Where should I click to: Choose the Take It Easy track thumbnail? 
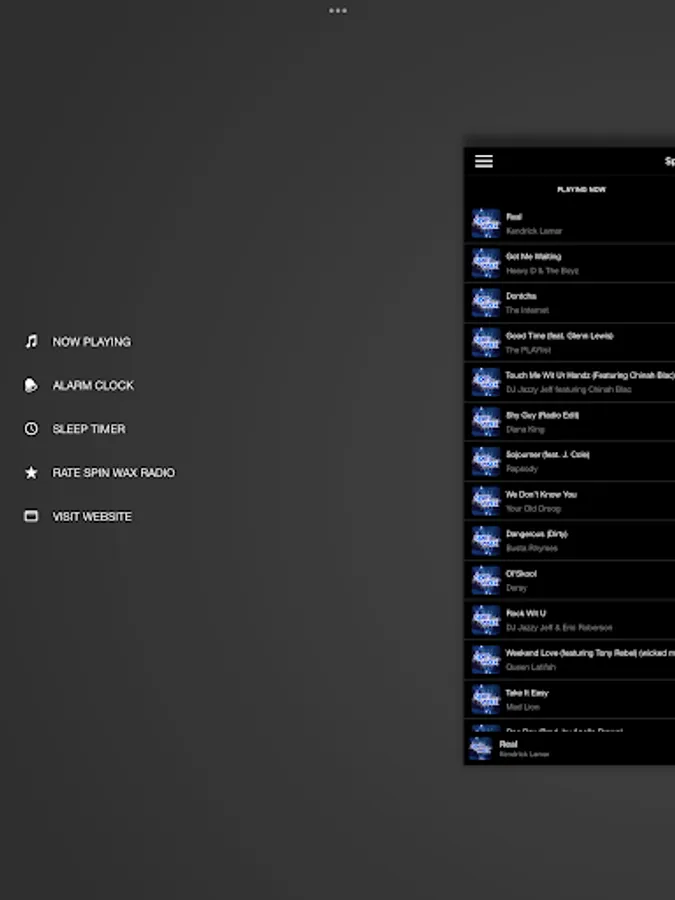[x=486, y=699]
